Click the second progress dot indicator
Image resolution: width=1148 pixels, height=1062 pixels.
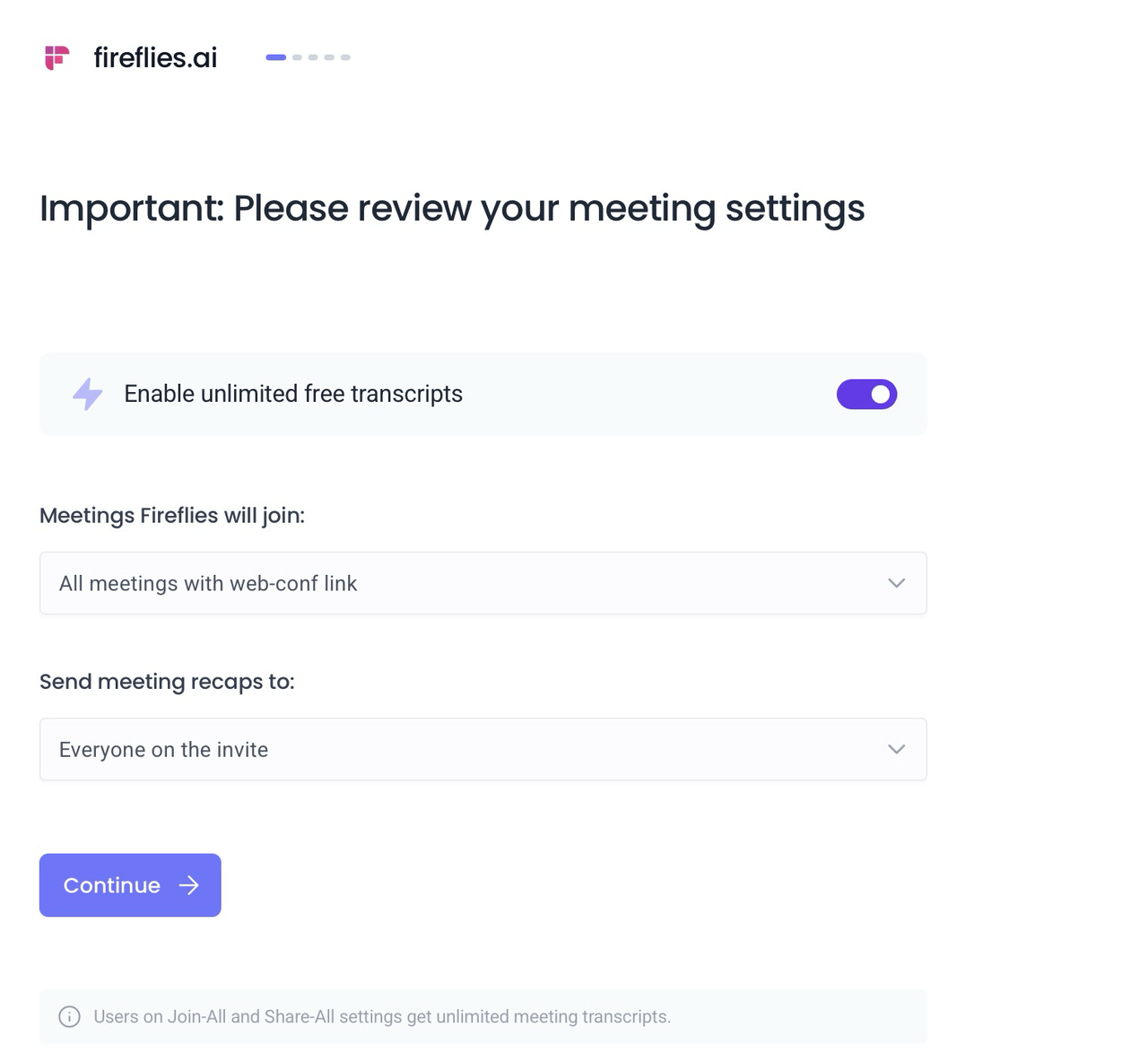pyautogui.click(x=296, y=57)
